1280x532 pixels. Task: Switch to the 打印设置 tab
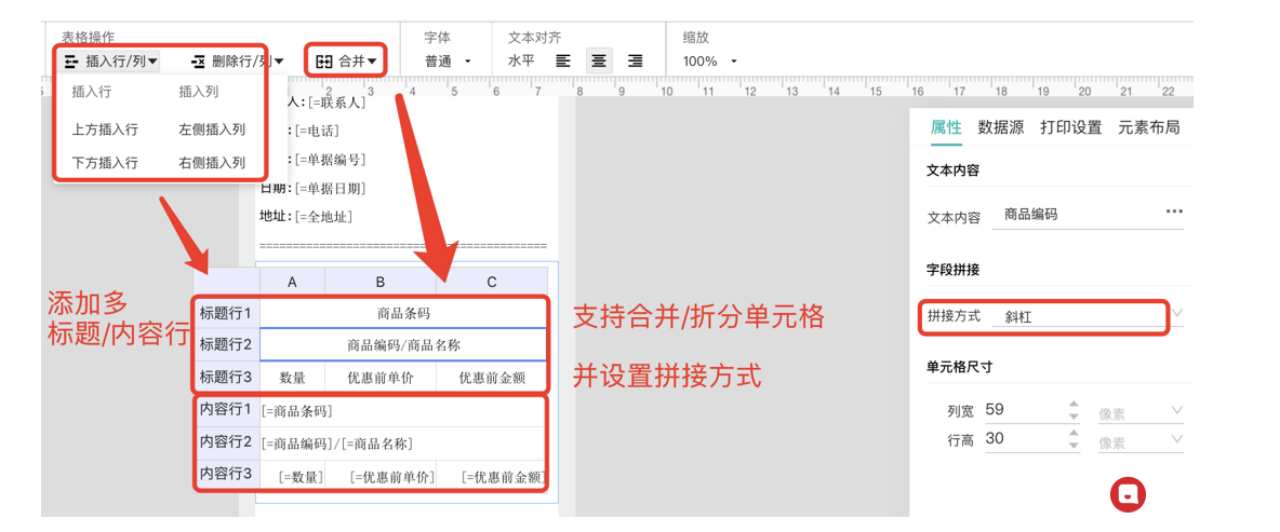point(1070,128)
